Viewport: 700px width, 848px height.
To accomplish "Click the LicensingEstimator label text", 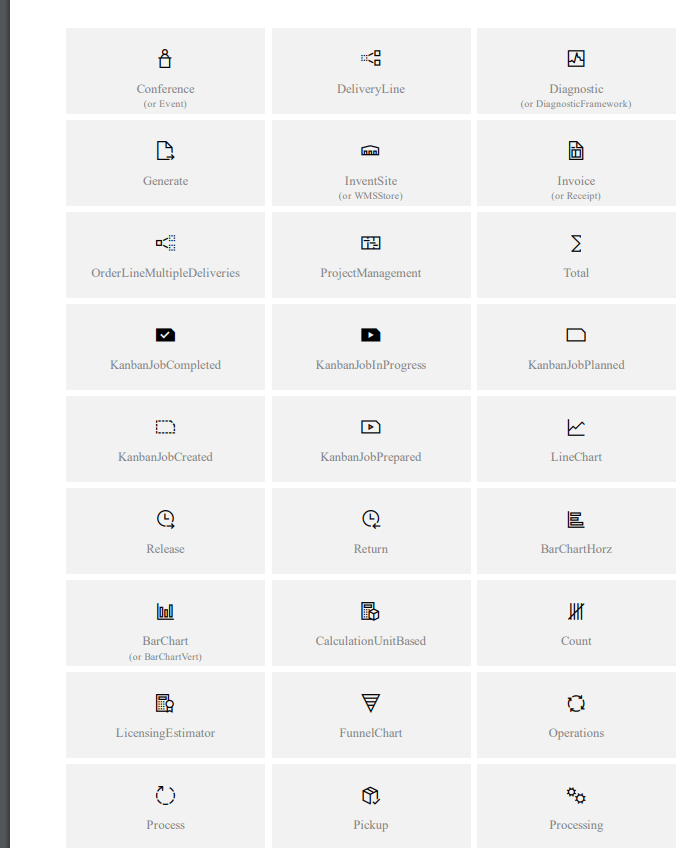I will coord(165,733).
